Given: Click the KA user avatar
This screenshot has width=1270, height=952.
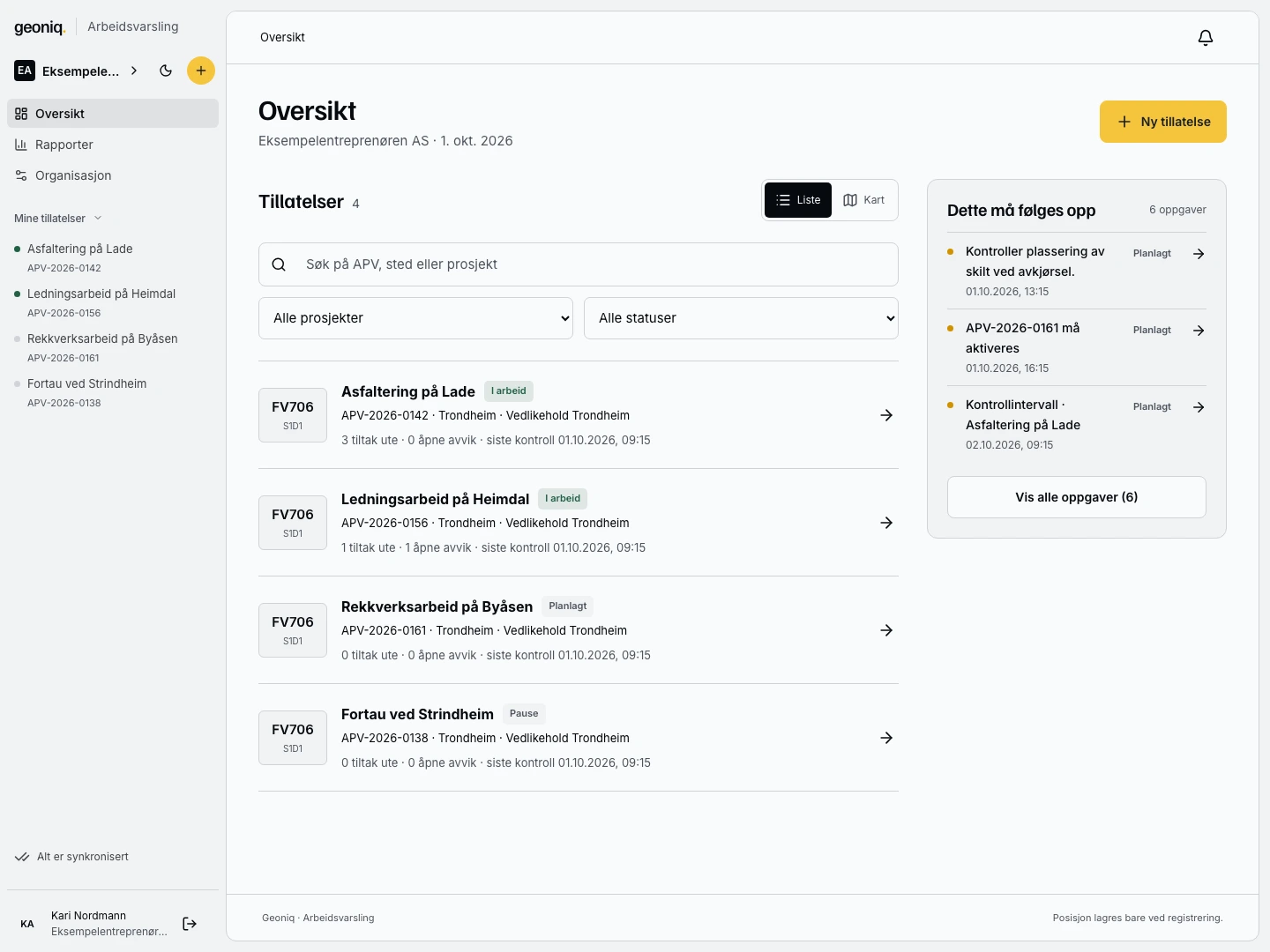Looking at the screenshot, I should point(27,924).
